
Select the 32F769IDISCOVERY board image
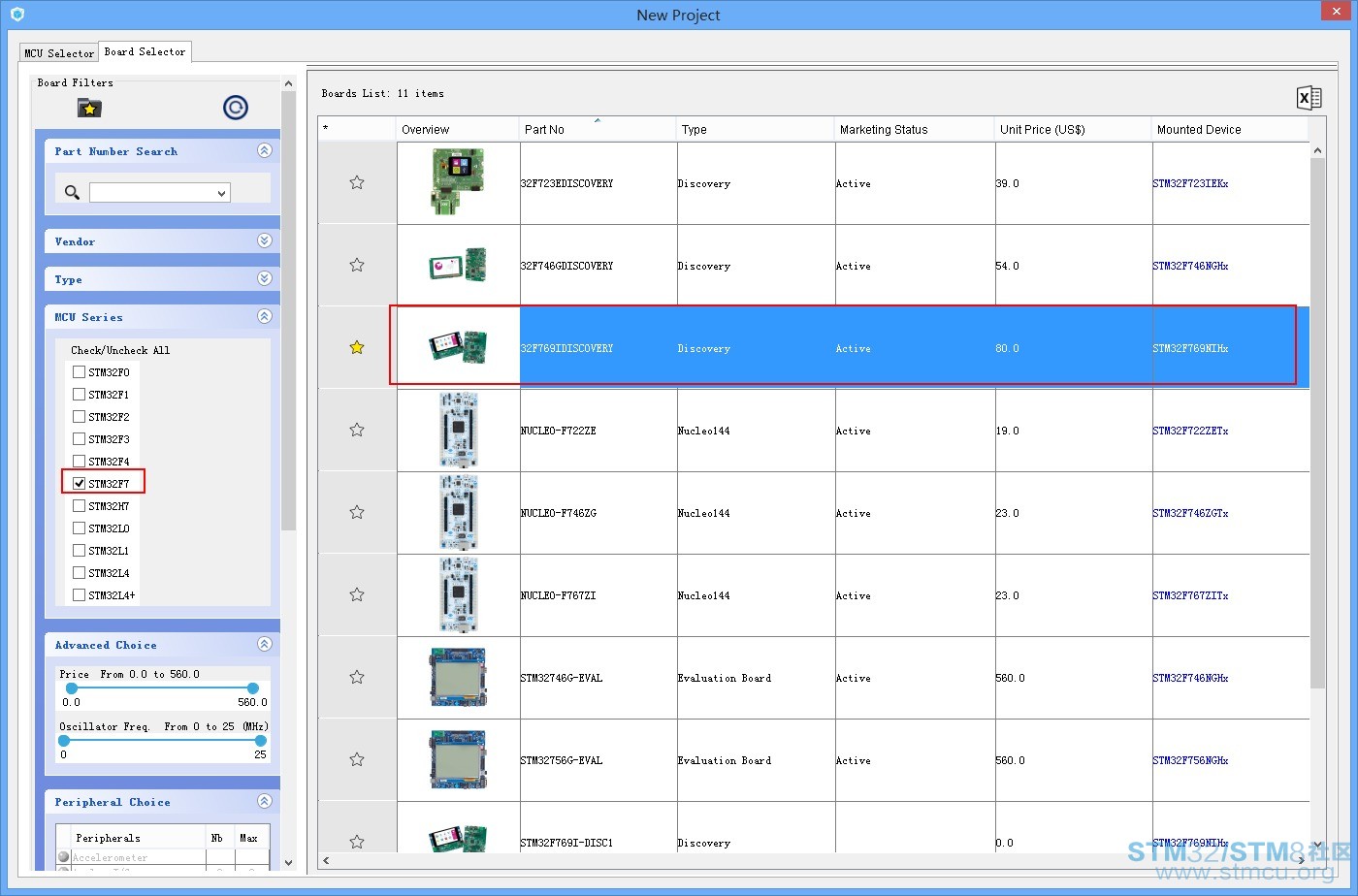(x=458, y=347)
